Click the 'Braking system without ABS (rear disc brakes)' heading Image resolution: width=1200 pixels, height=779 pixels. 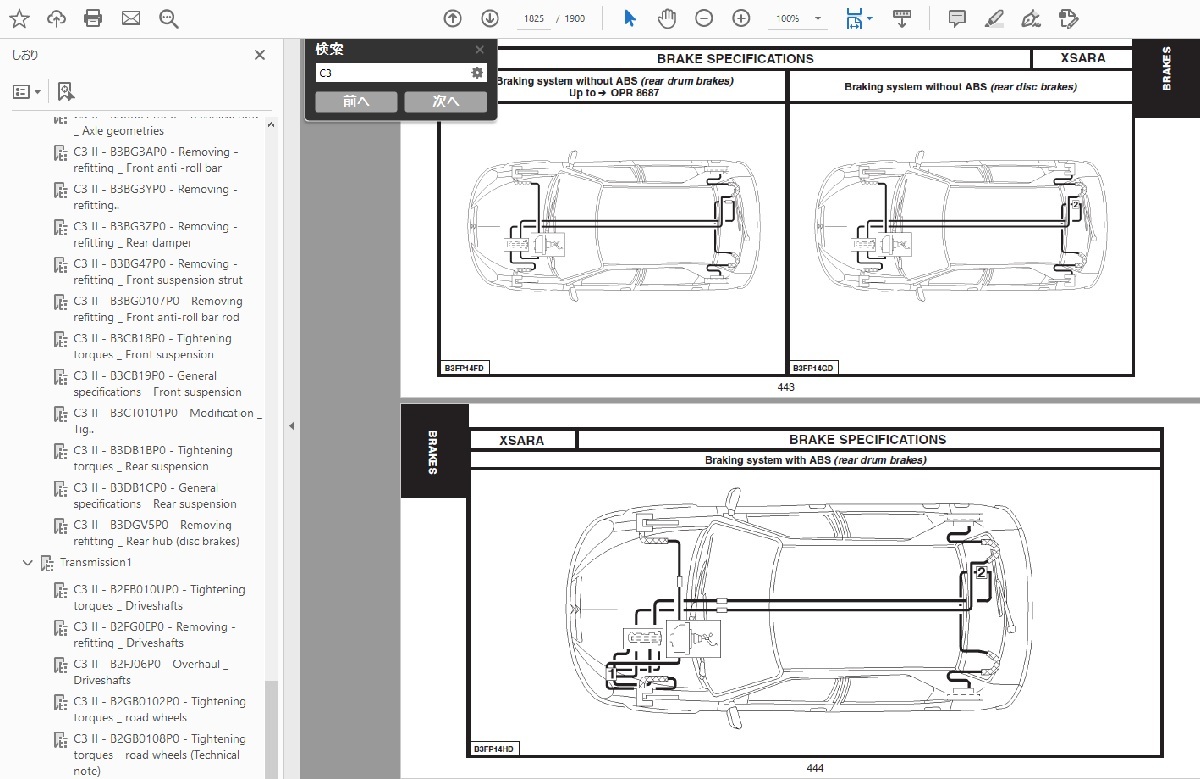pos(960,87)
